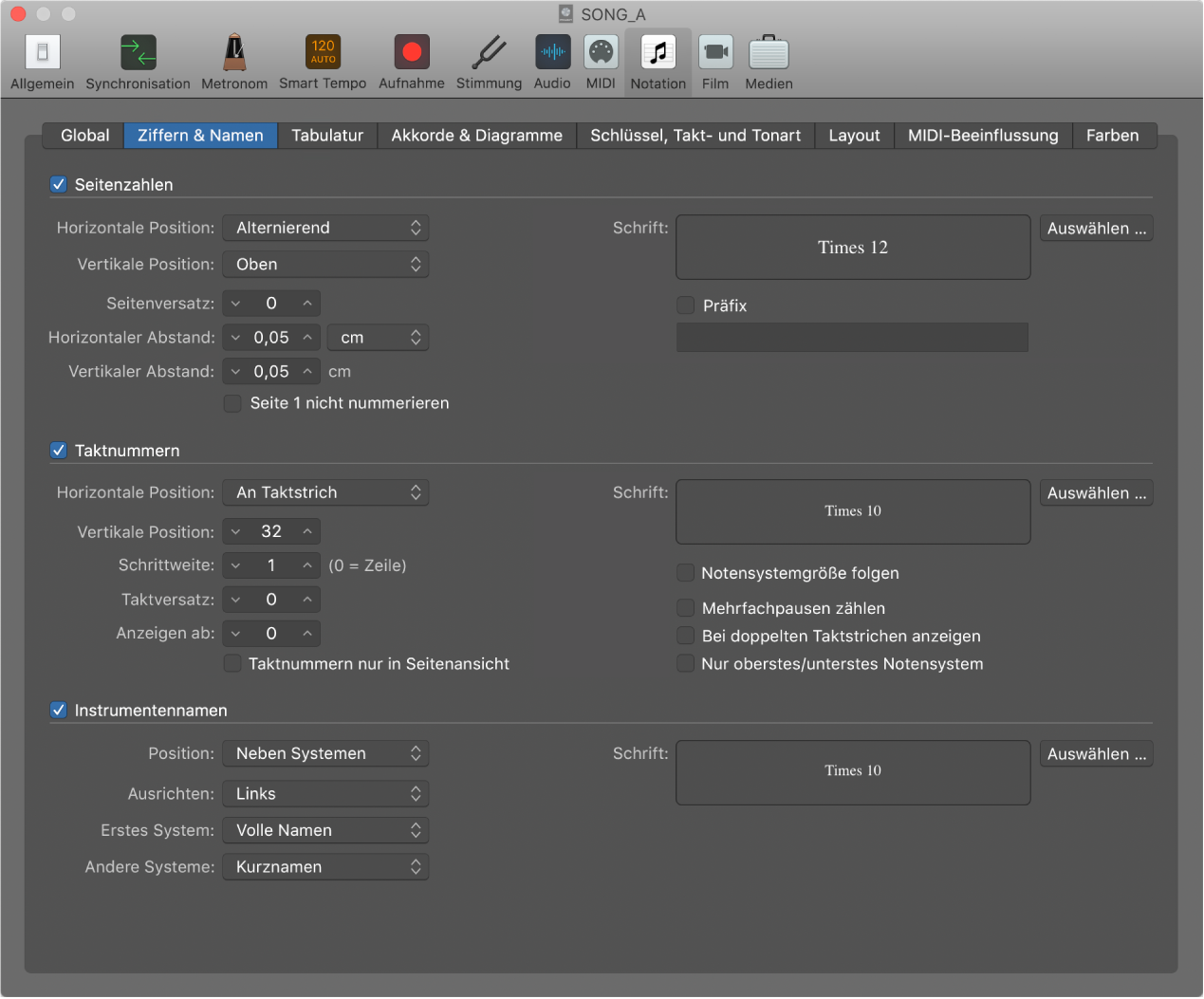Screen dimensions: 1204x999
Task: Click the Präfix text input field
Action: click(852, 338)
